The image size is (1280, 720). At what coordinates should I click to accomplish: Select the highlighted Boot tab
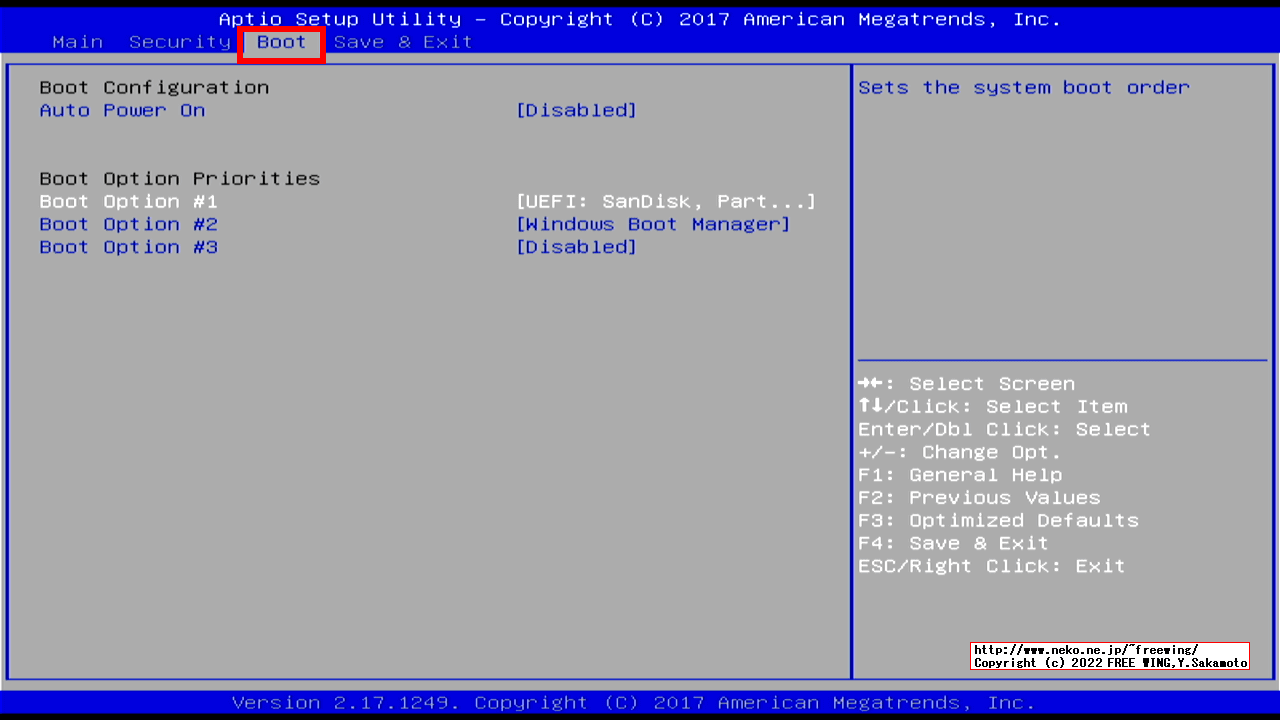(x=281, y=42)
